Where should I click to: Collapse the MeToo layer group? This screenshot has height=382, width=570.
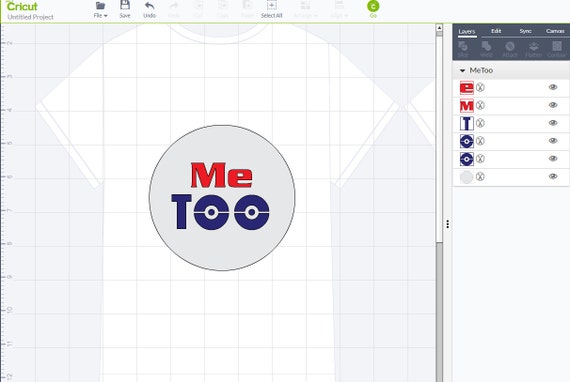point(462,71)
